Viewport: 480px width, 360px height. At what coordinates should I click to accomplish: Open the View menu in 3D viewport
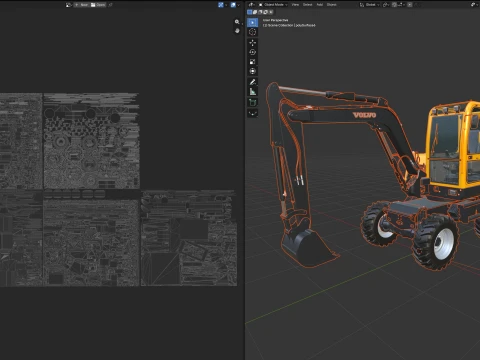coord(295,5)
